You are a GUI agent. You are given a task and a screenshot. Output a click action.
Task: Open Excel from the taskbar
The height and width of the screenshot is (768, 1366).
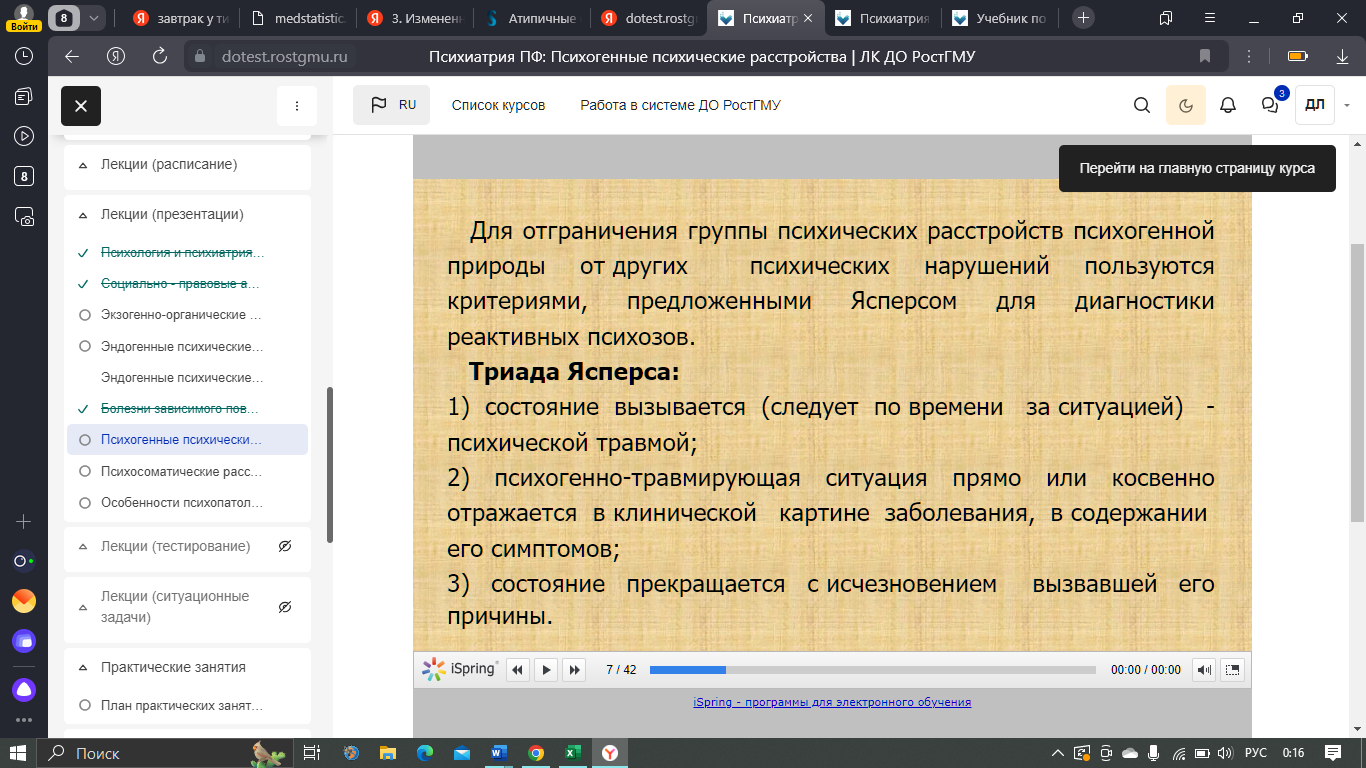click(x=572, y=753)
